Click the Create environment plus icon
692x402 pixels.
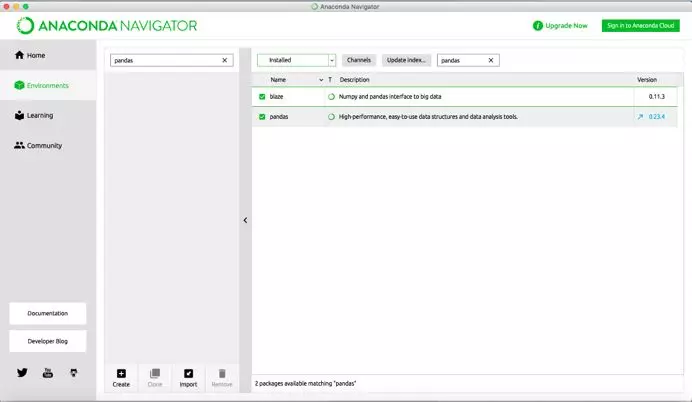[x=121, y=373]
